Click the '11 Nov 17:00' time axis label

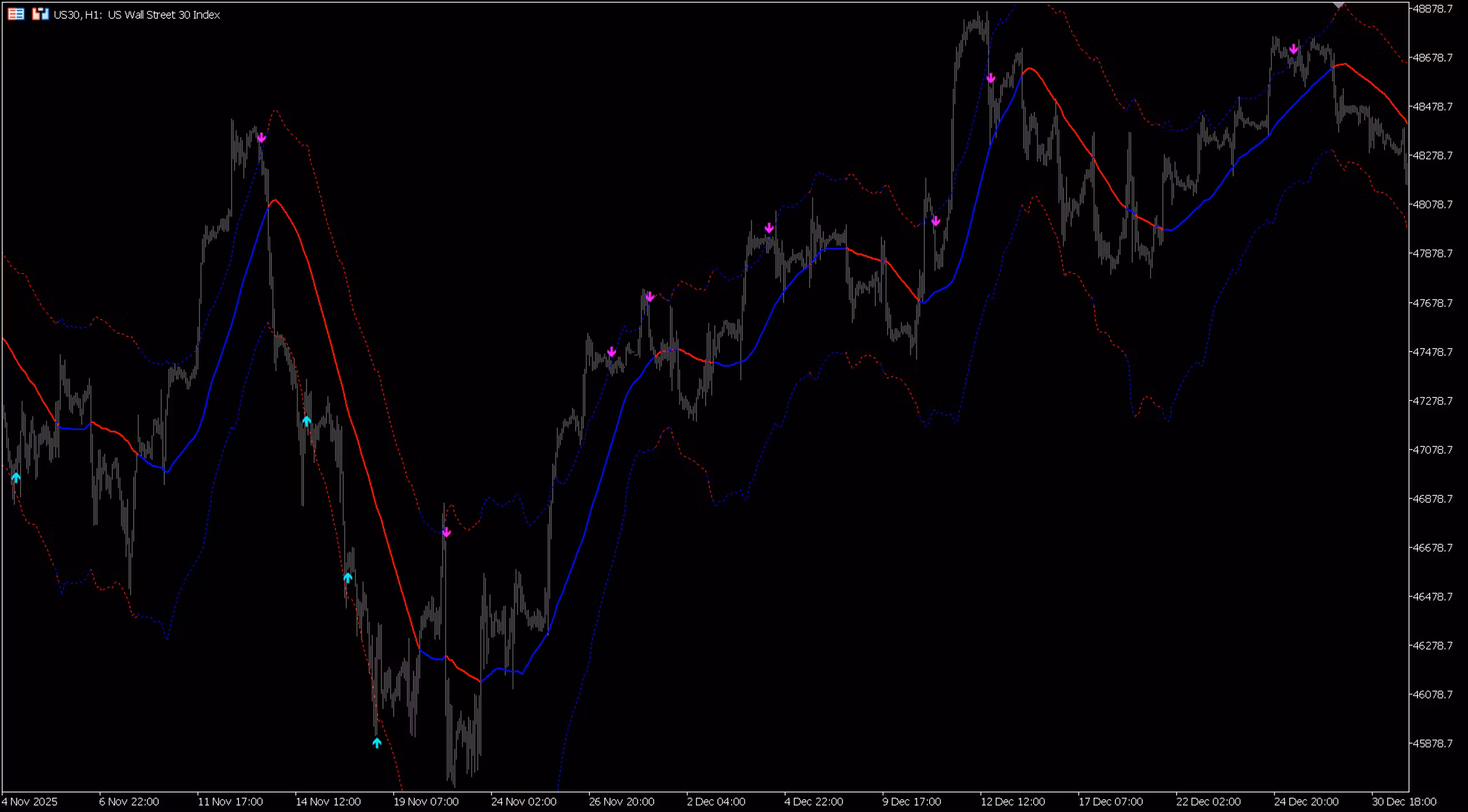231,802
